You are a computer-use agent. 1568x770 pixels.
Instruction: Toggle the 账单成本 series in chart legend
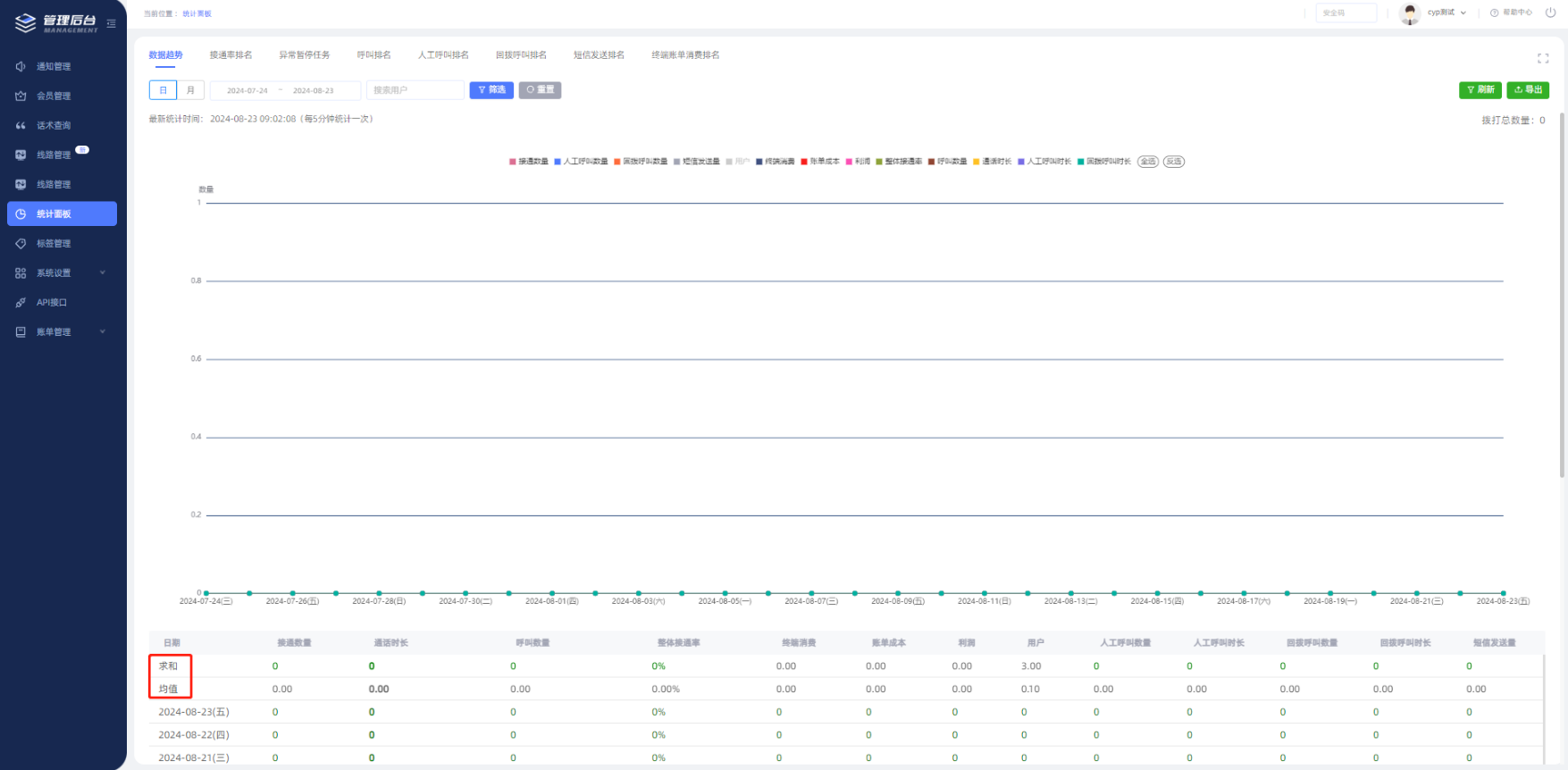tap(819, 162)
